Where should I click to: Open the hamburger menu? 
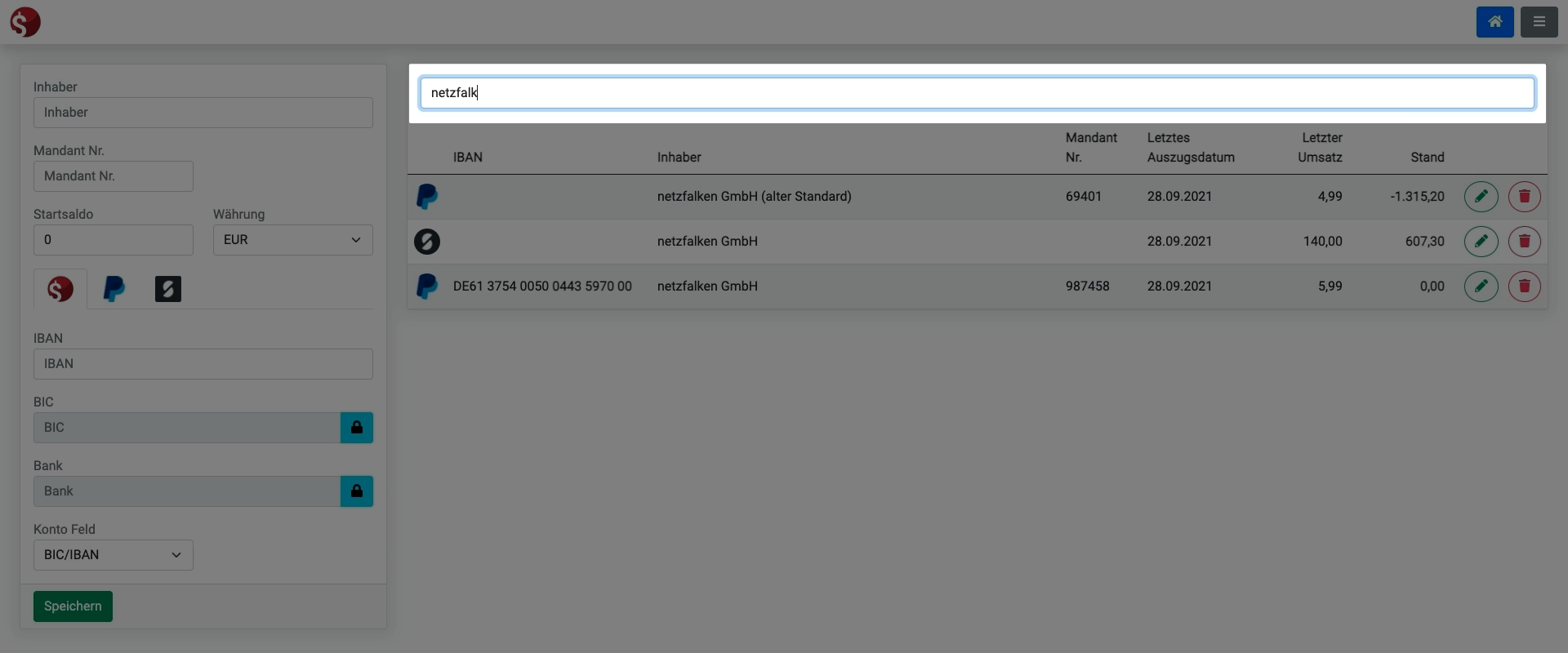(x=1539, y=22)
